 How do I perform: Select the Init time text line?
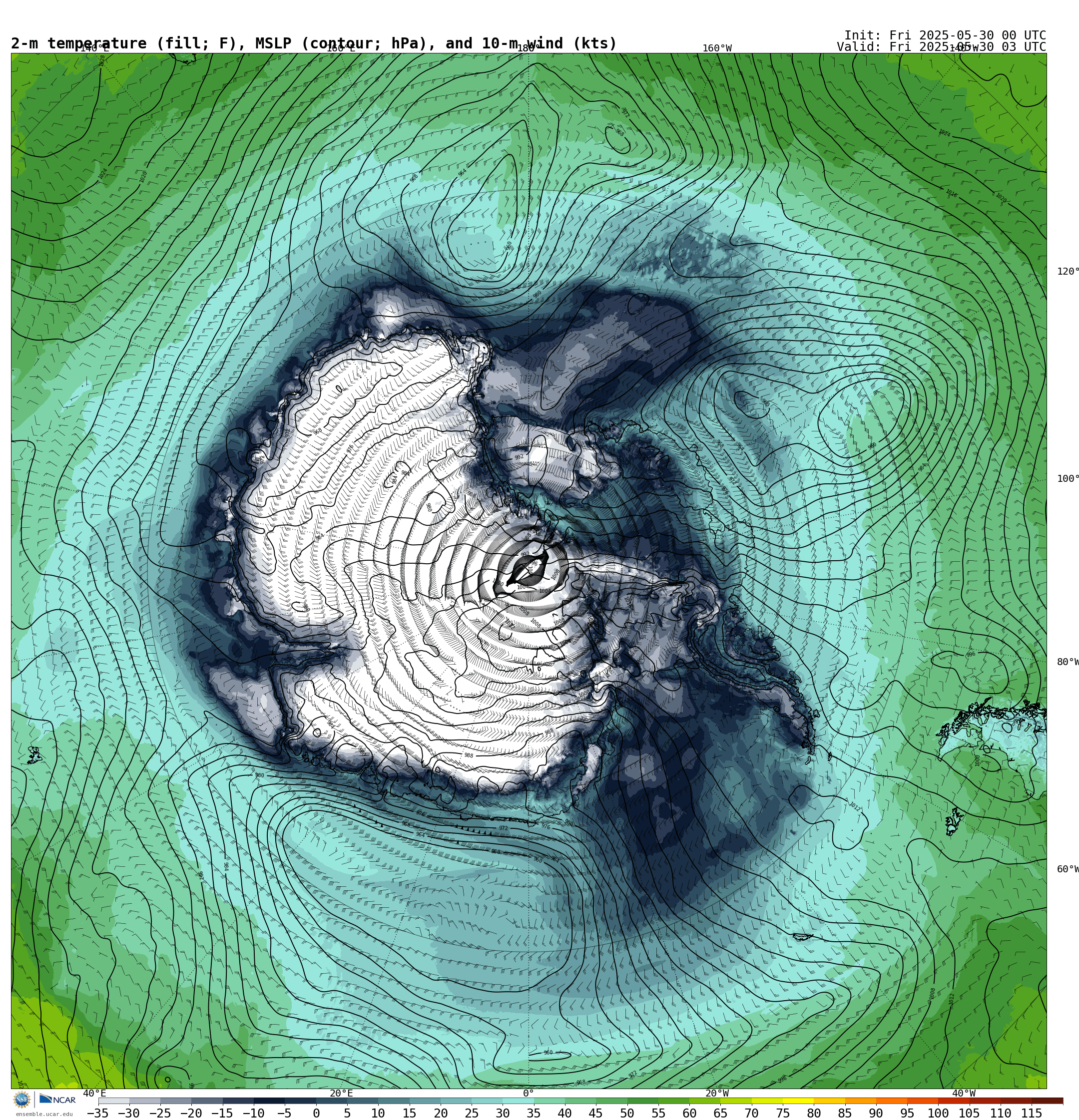pos(945,35)
